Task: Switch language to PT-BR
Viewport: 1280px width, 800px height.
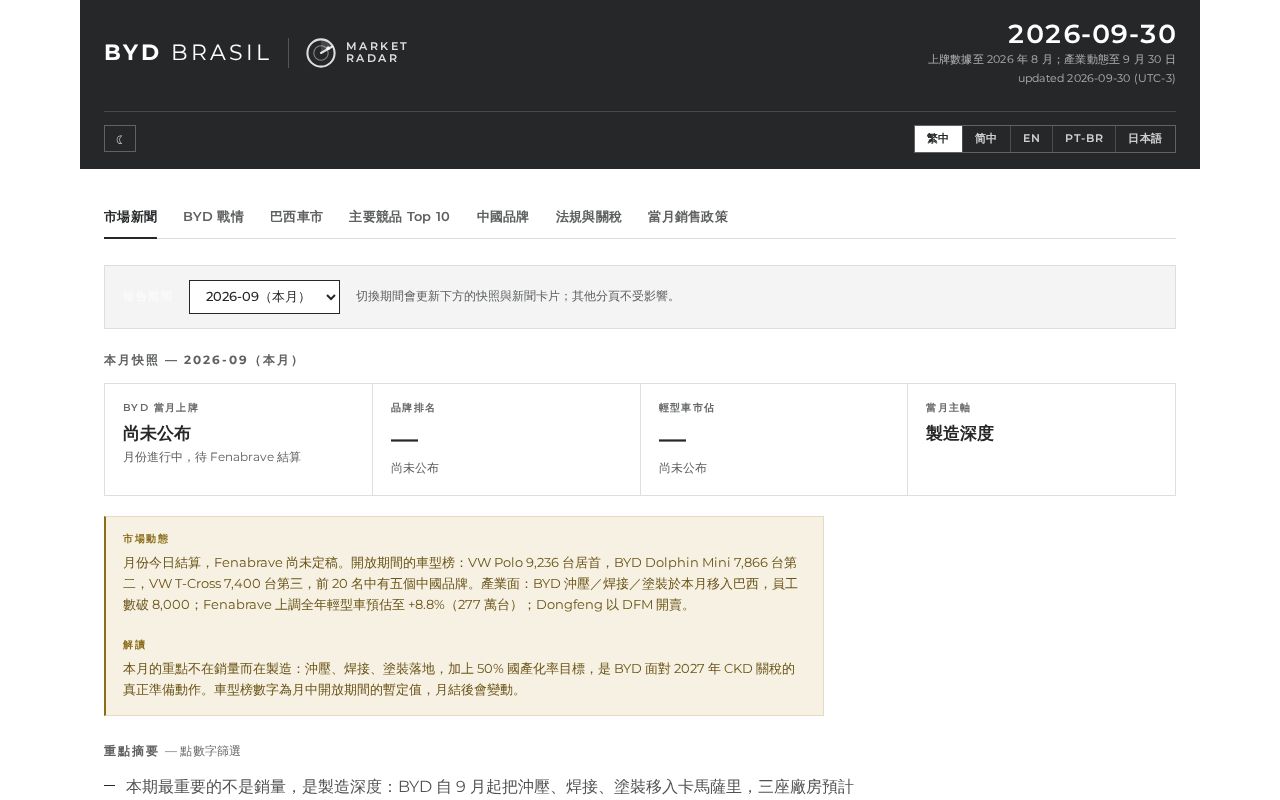Action: (1084, 139)
